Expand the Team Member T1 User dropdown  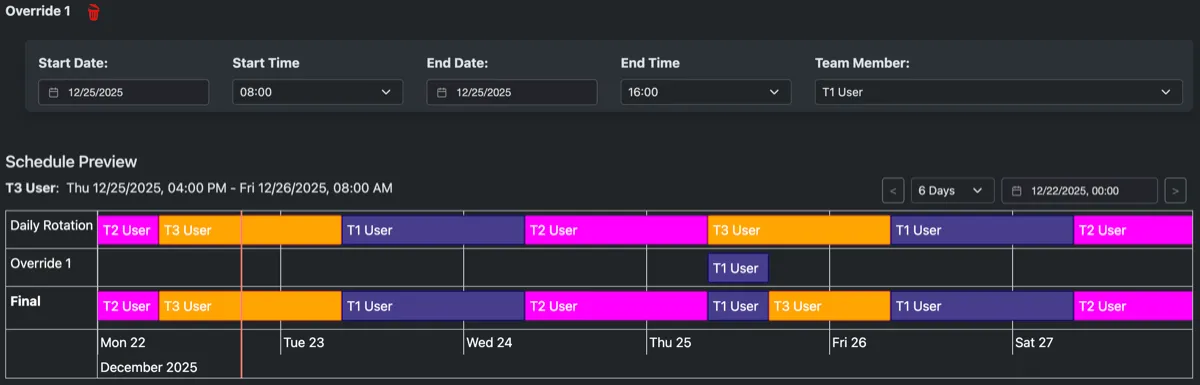998,92
